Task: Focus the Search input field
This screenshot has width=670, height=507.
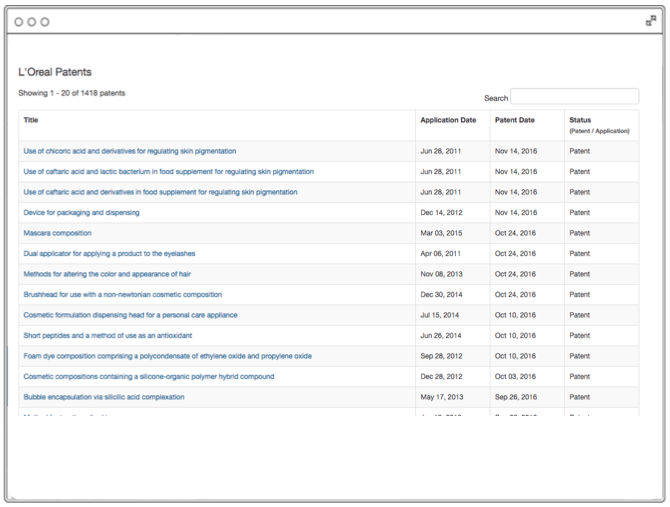Action: click(x=575, y=96)
